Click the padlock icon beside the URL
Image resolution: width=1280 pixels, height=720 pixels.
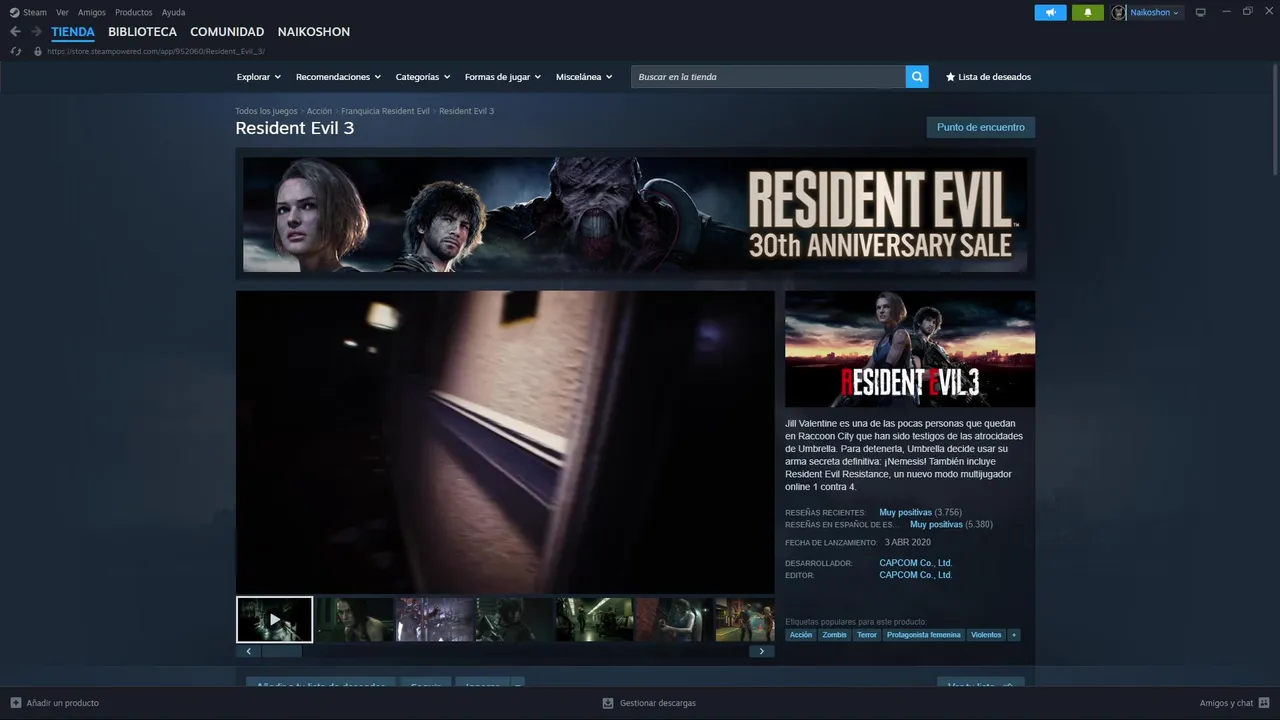tap(38, 51)
